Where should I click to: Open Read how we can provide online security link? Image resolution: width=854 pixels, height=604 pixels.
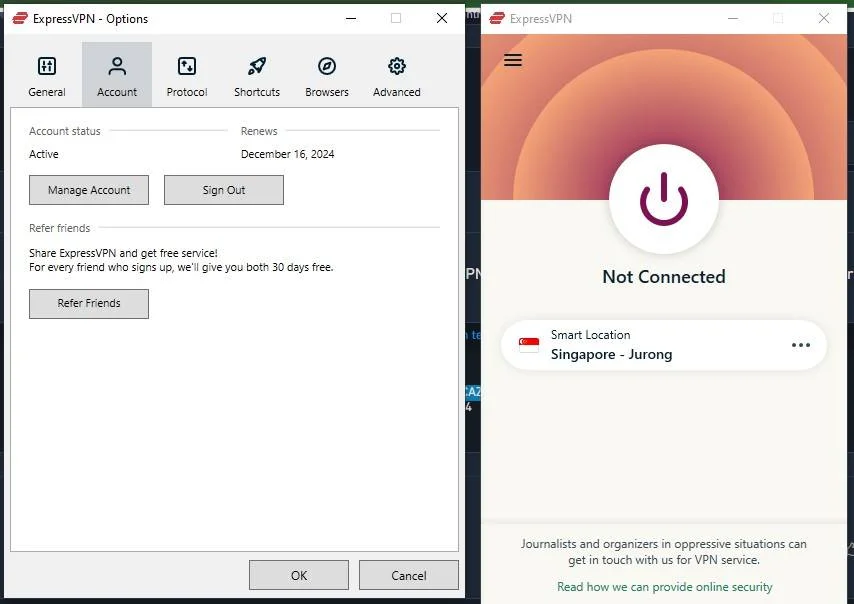pyautogui.click(x=664, y=587)
